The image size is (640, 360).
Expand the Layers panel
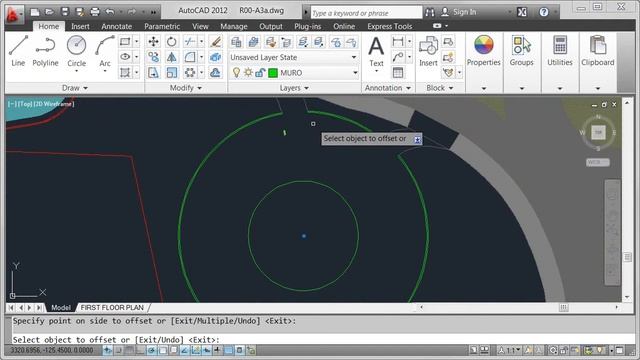pyautogui.click(x=294, y=88)
